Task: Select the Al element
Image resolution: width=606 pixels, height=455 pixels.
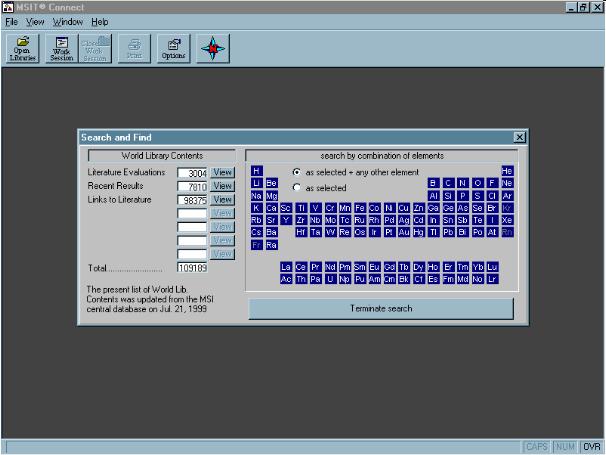Action: [433, 196]
